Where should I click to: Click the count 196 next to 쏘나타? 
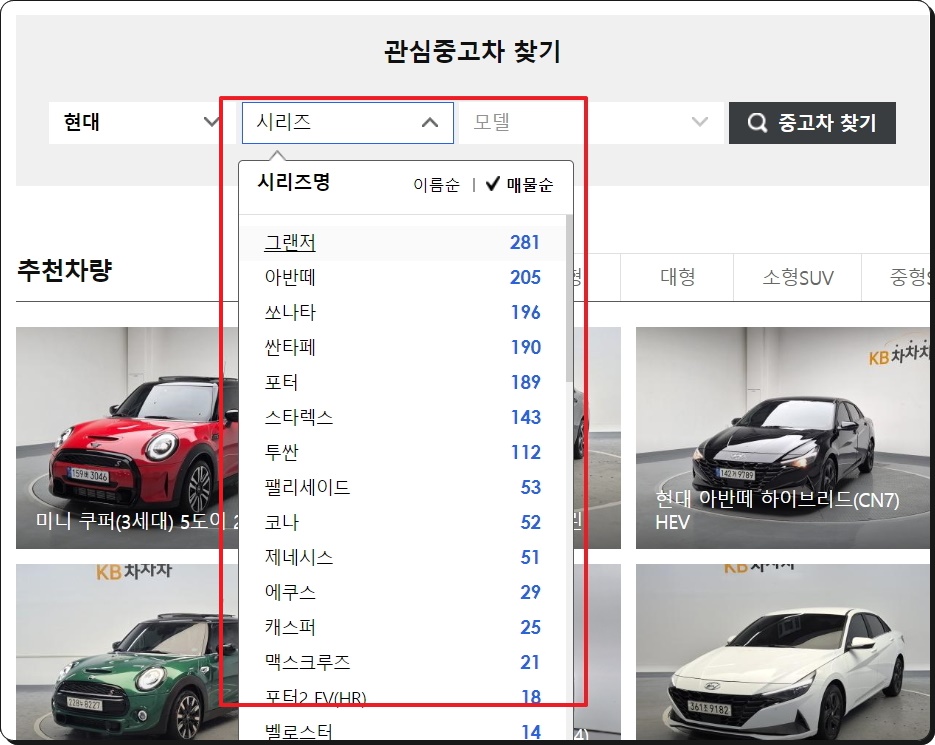(525, 313)
